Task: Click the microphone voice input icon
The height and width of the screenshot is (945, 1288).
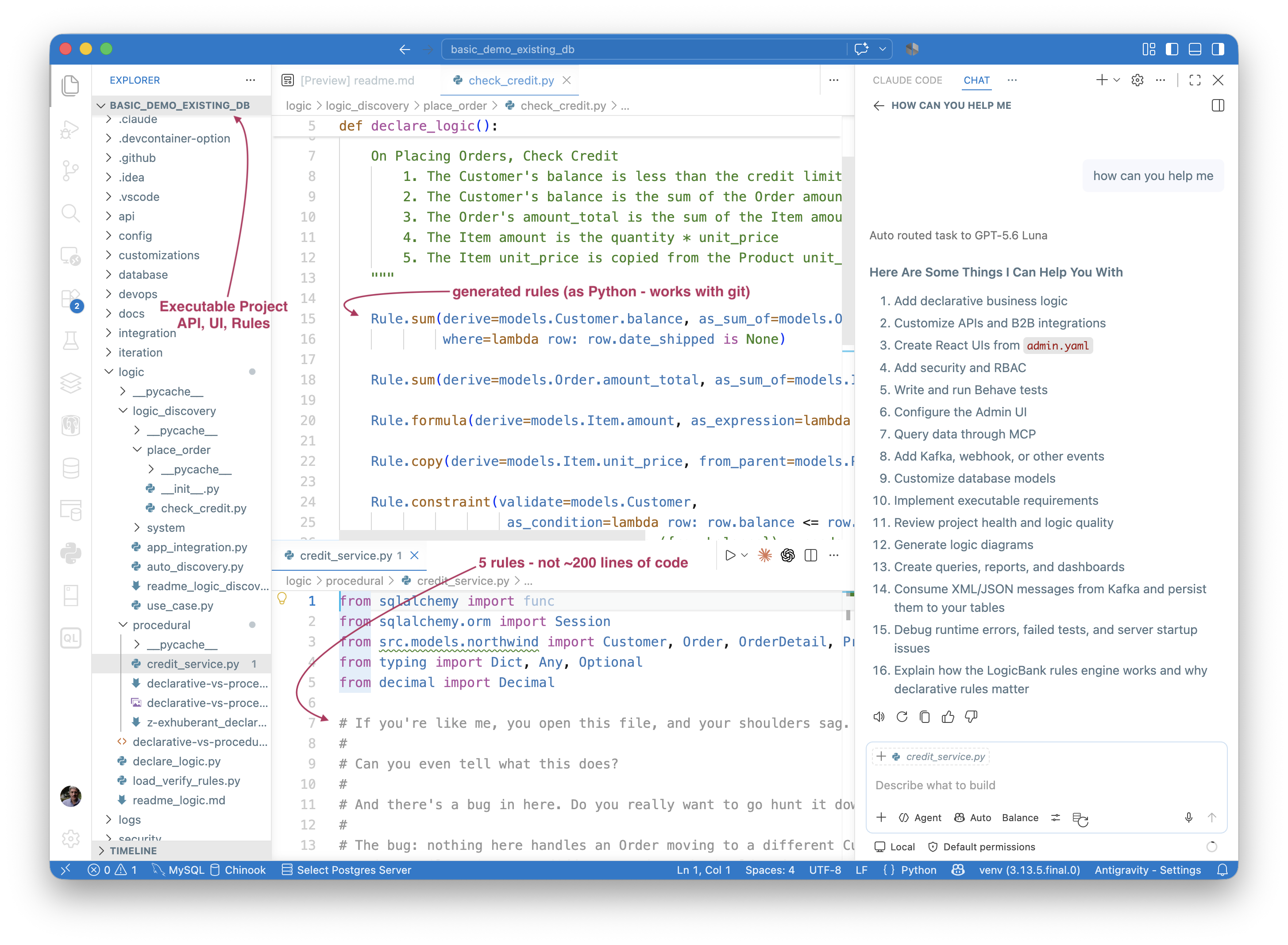Action: coord(1188,818)
